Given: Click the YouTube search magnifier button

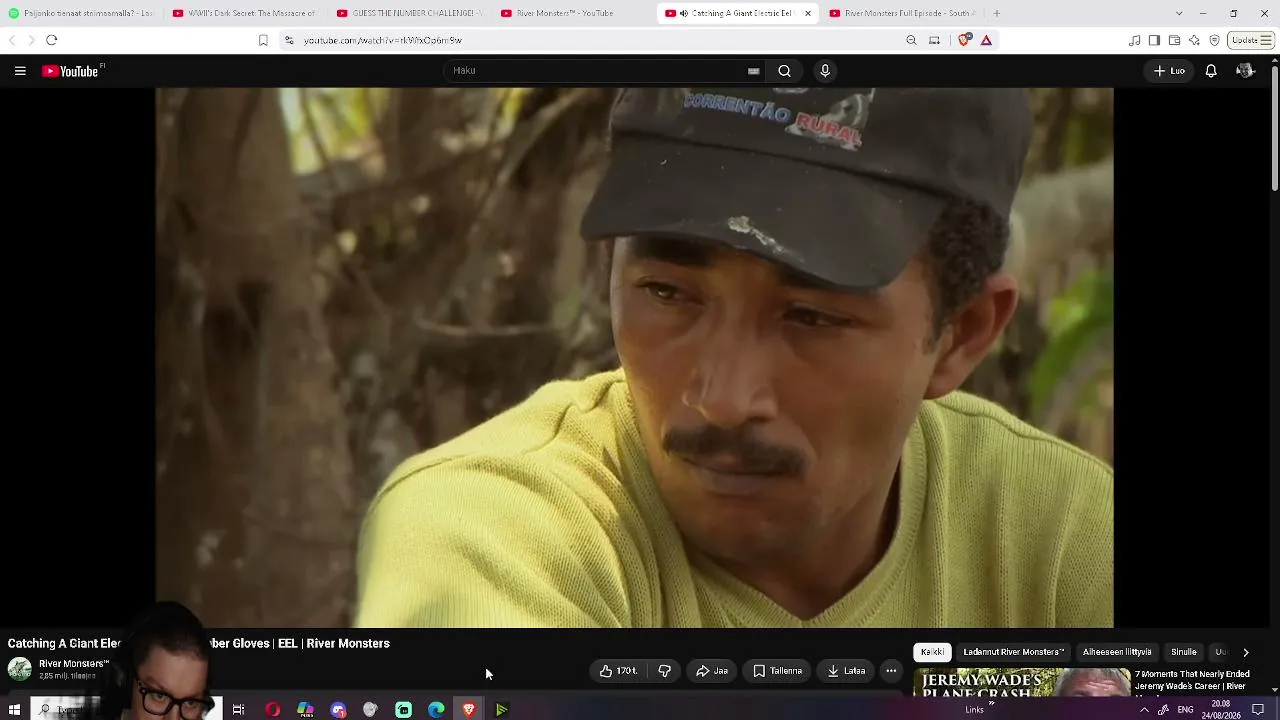Looking at the screenshot, I should (x=785, y=71).
